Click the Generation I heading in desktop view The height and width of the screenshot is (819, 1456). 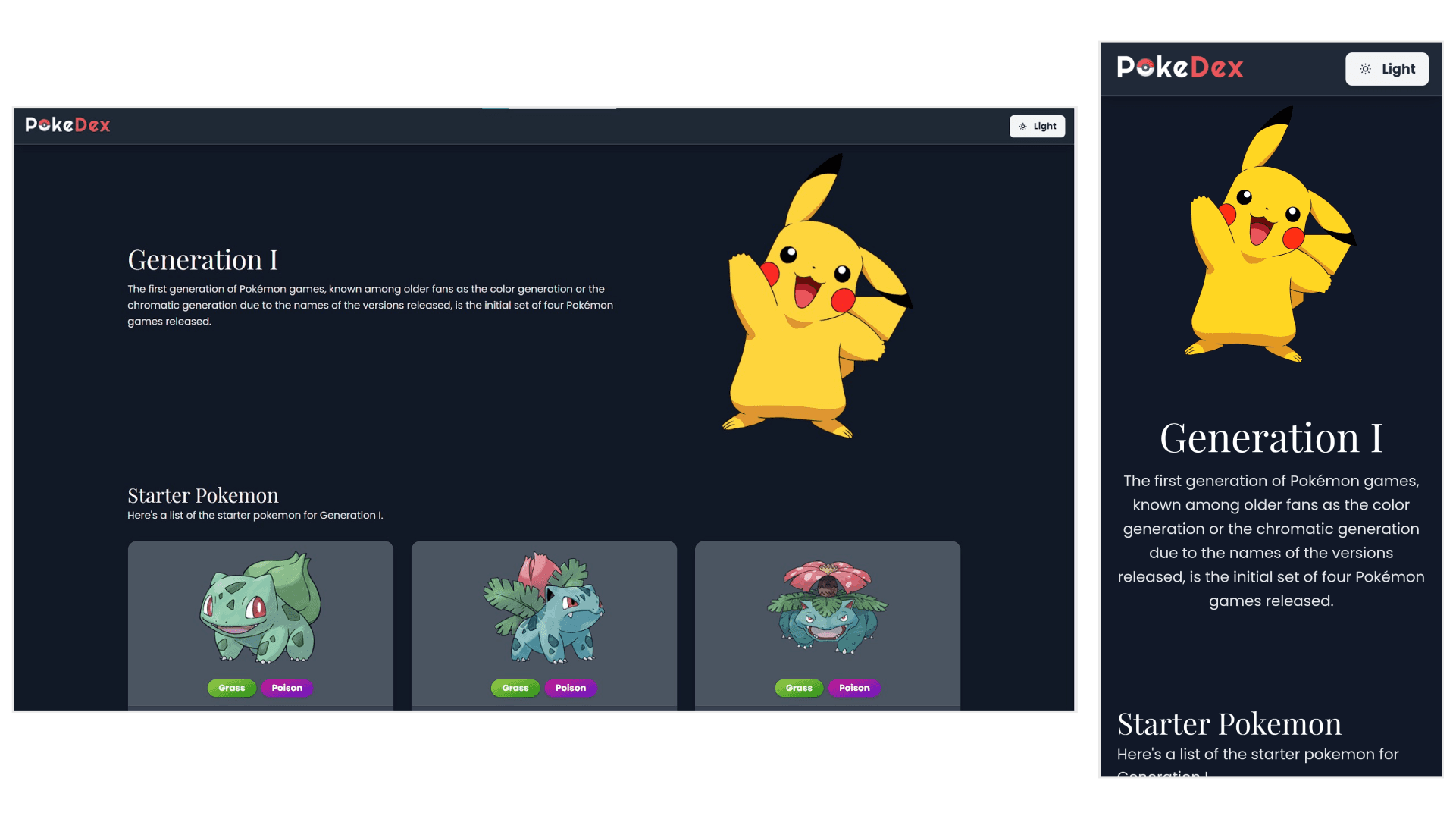[202, 260]
